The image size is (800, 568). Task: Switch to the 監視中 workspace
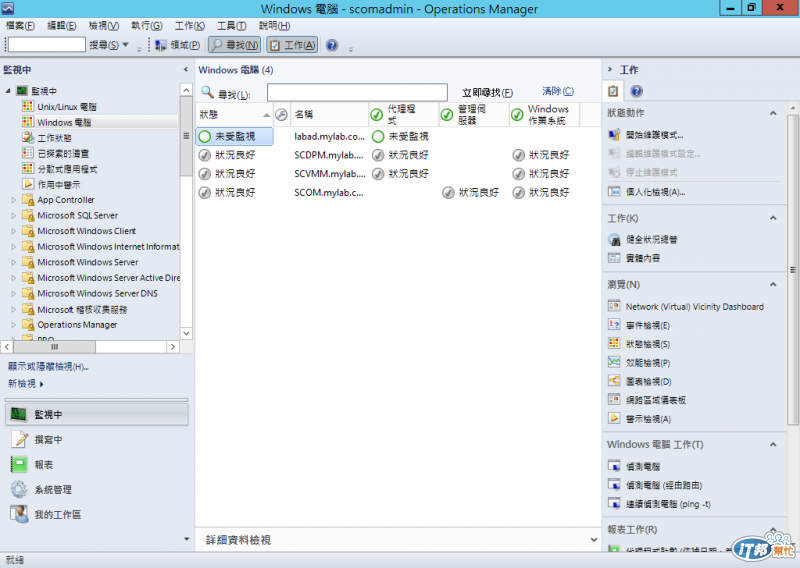97,414
